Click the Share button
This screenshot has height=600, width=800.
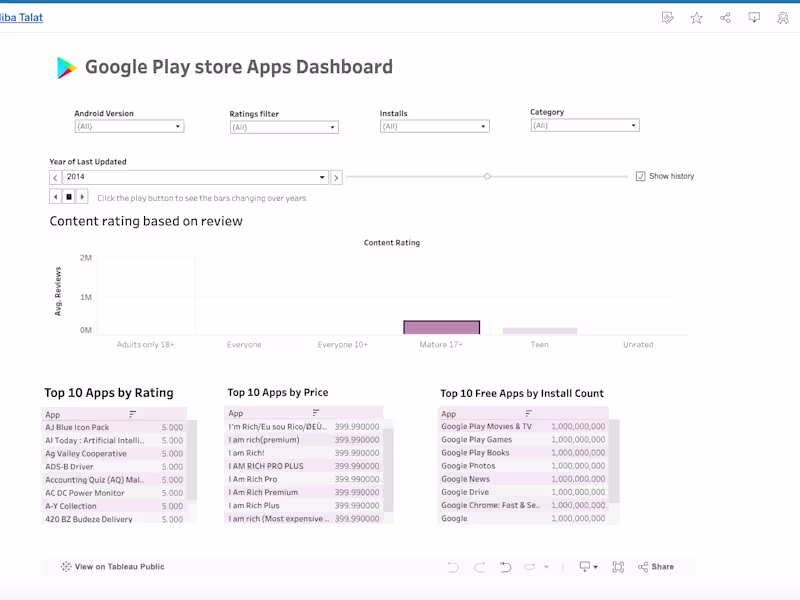656,567
